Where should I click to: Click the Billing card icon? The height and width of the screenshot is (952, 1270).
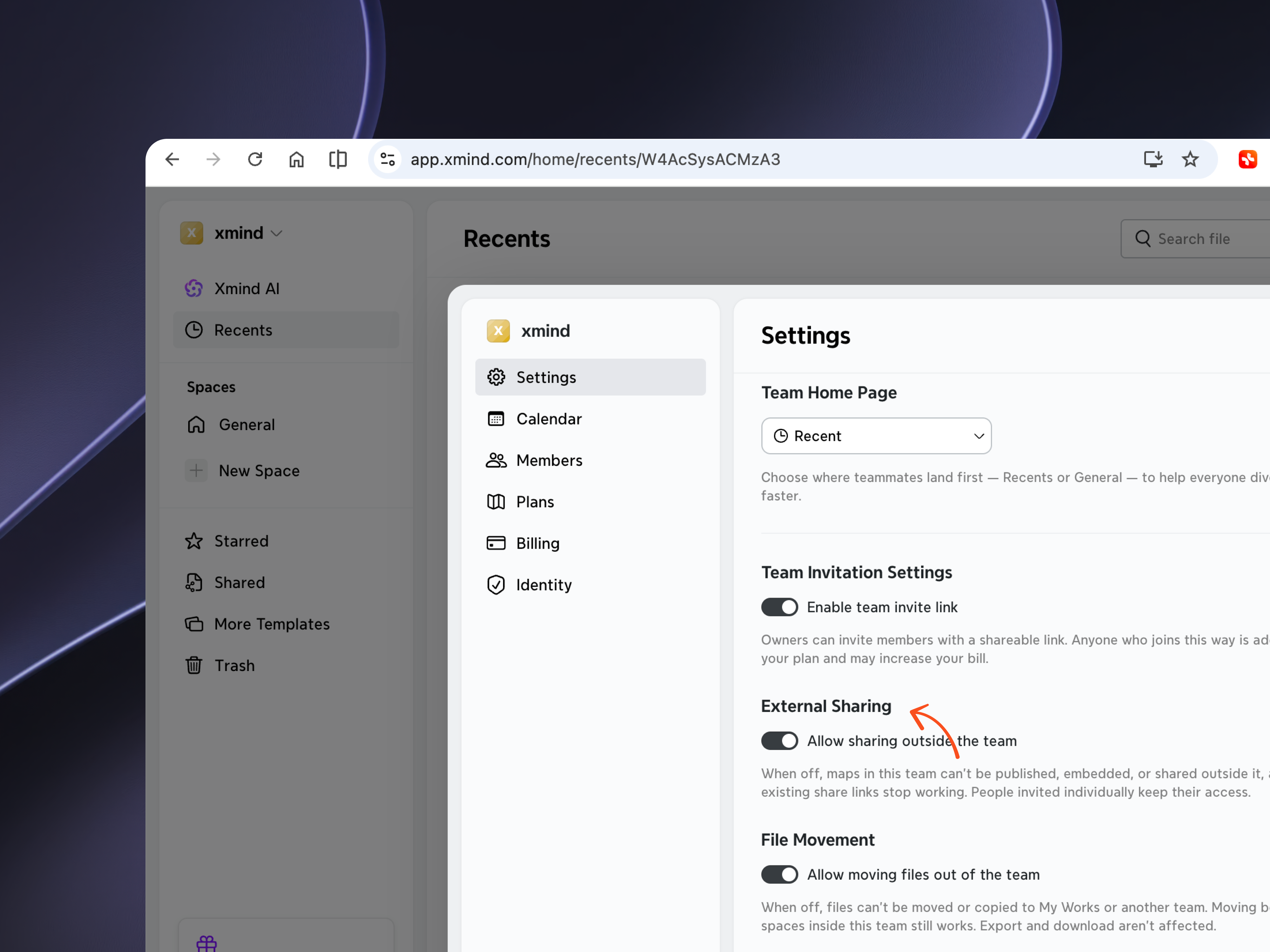(x=496, y=543)
